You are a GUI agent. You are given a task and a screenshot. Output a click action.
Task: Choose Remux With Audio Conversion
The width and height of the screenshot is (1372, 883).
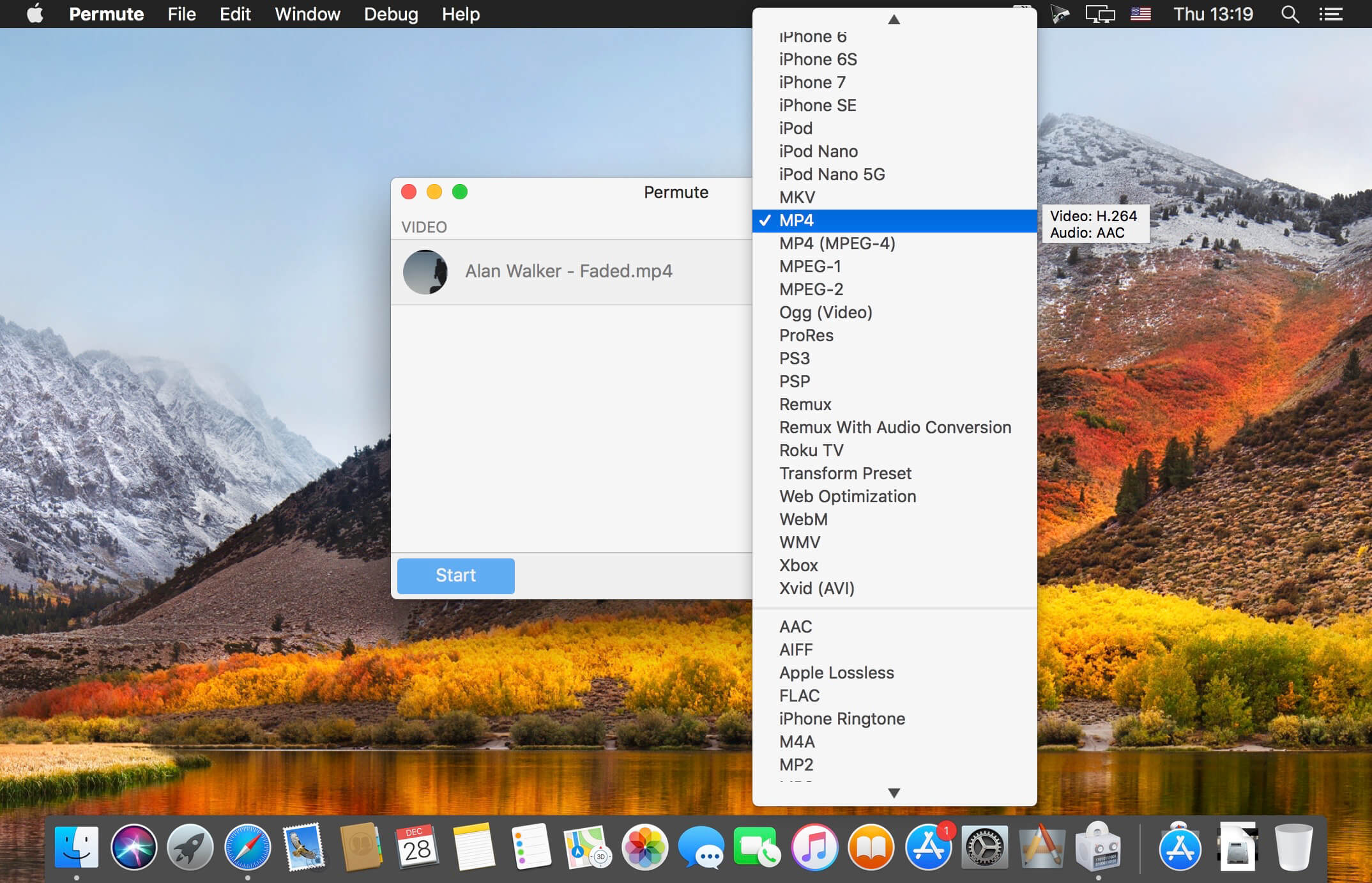tap(894, 427)
